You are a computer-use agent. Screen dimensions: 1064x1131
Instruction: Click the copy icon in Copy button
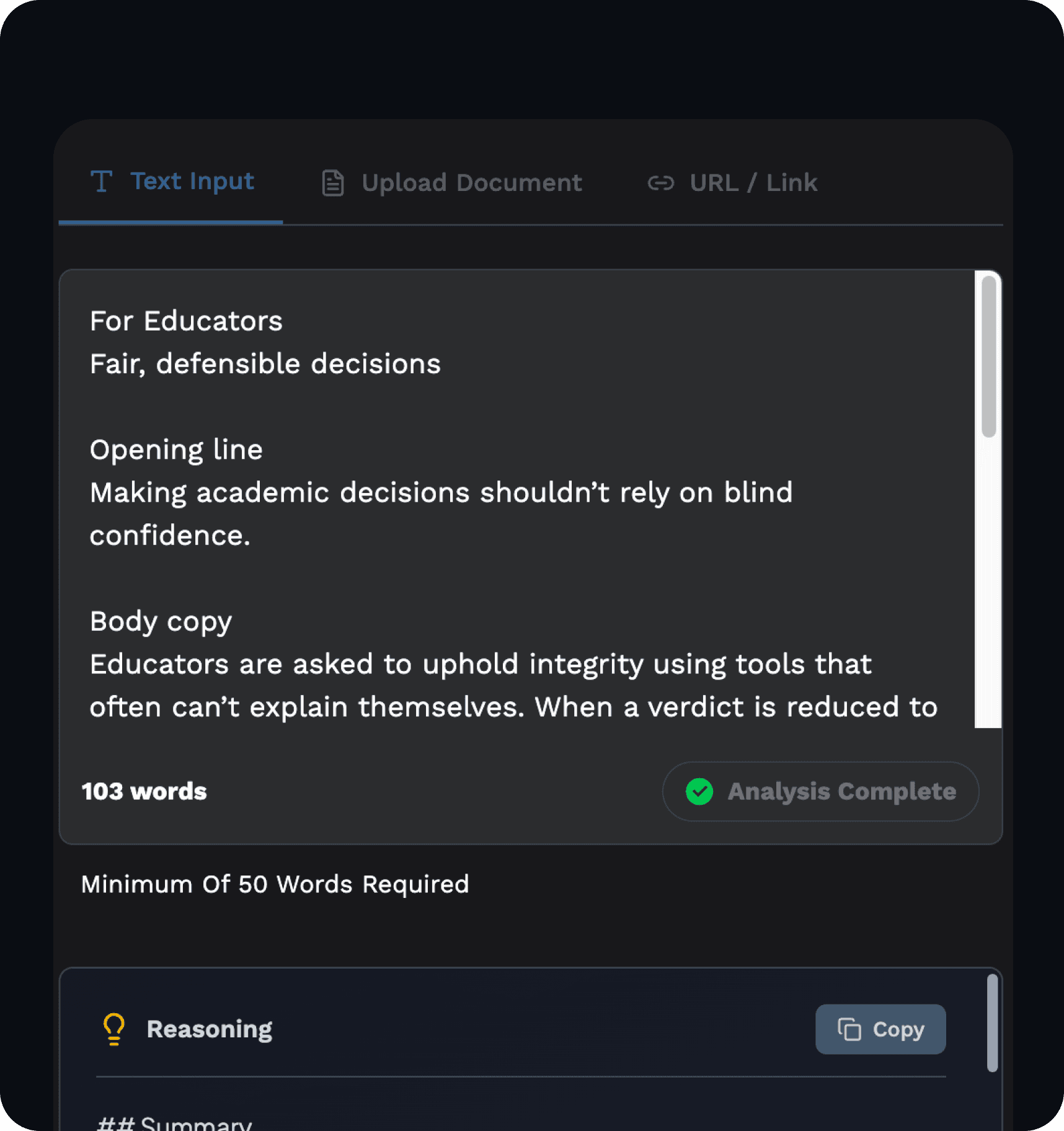pyautogui.click(x=849, y=1029)
